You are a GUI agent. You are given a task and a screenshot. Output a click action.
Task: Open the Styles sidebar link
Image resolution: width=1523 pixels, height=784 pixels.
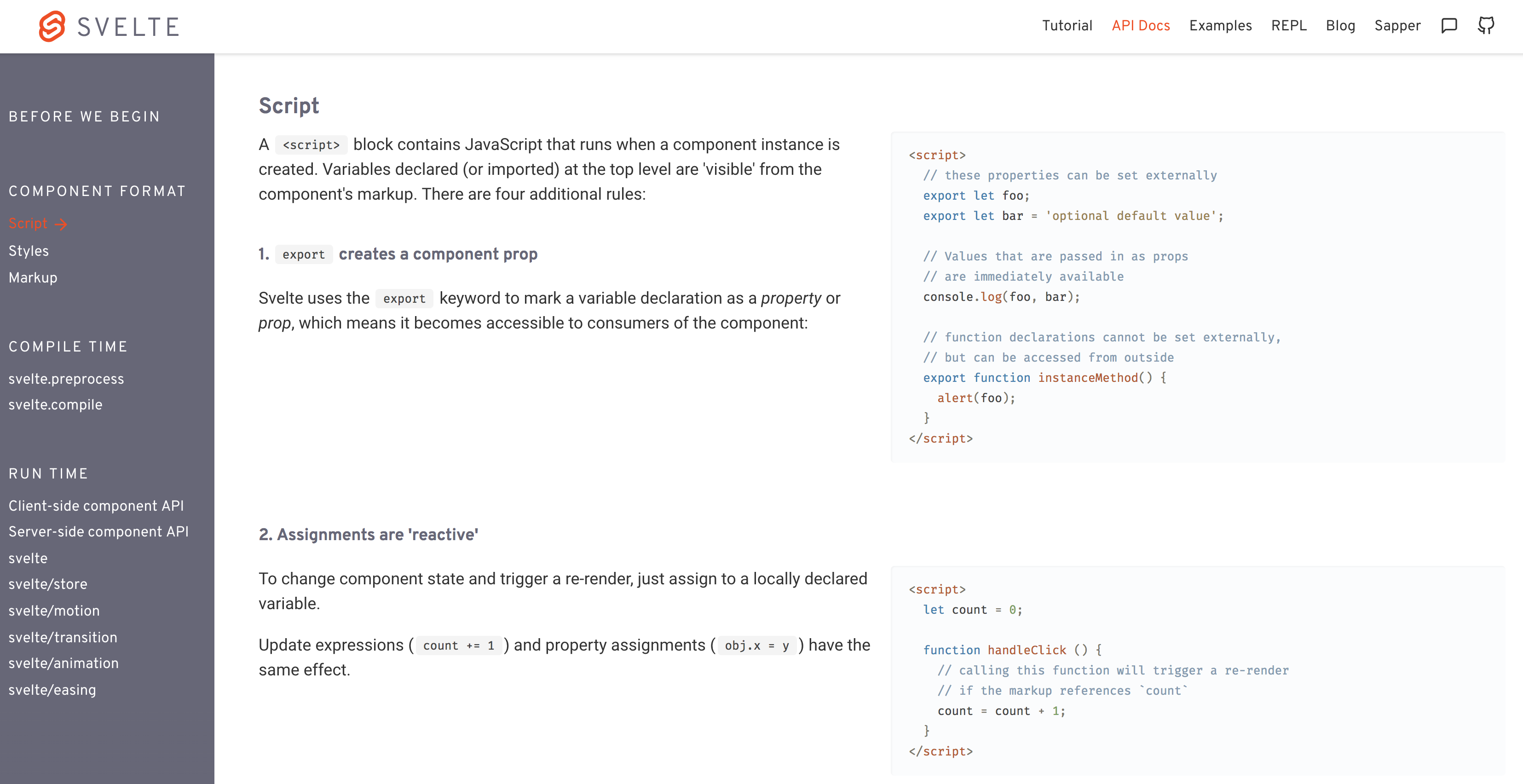(x=29, y=251)
